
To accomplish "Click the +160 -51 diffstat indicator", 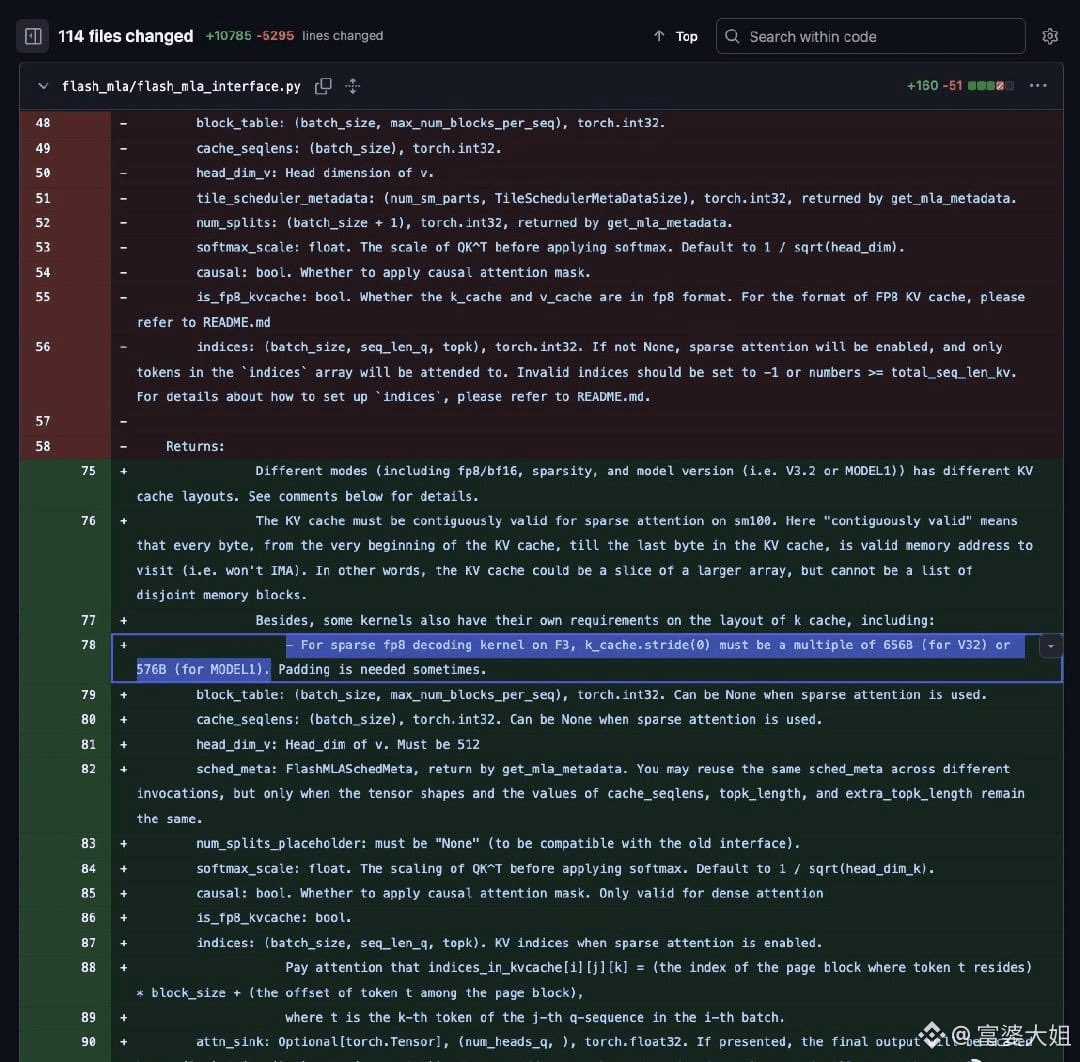I will pos(959,86).
